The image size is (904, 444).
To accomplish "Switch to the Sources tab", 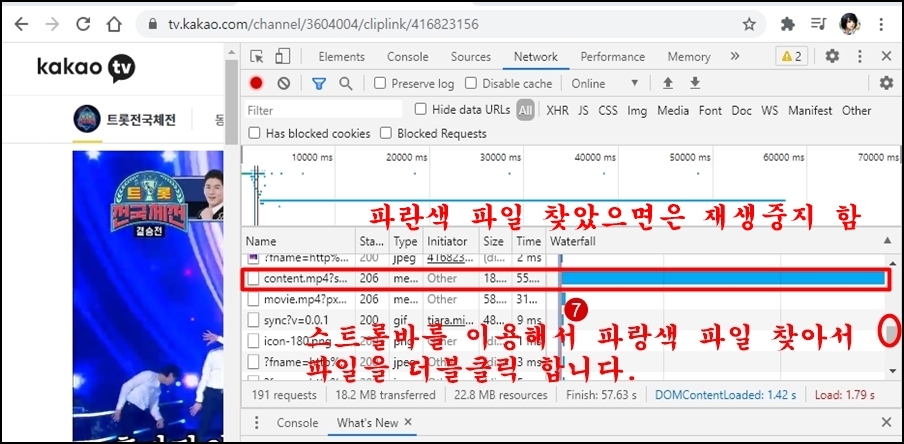I will pyautogui.click(x=471, y=57).
